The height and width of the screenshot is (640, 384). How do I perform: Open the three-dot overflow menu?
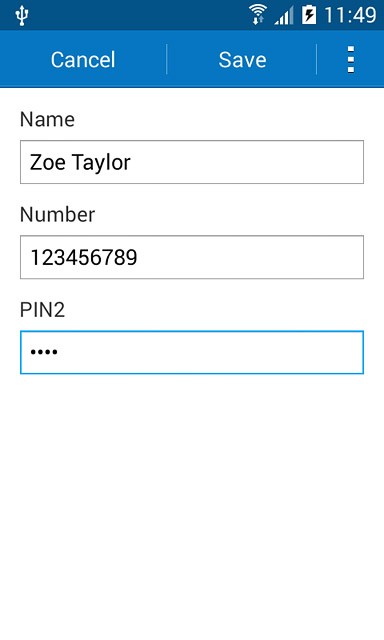(351, 60)
